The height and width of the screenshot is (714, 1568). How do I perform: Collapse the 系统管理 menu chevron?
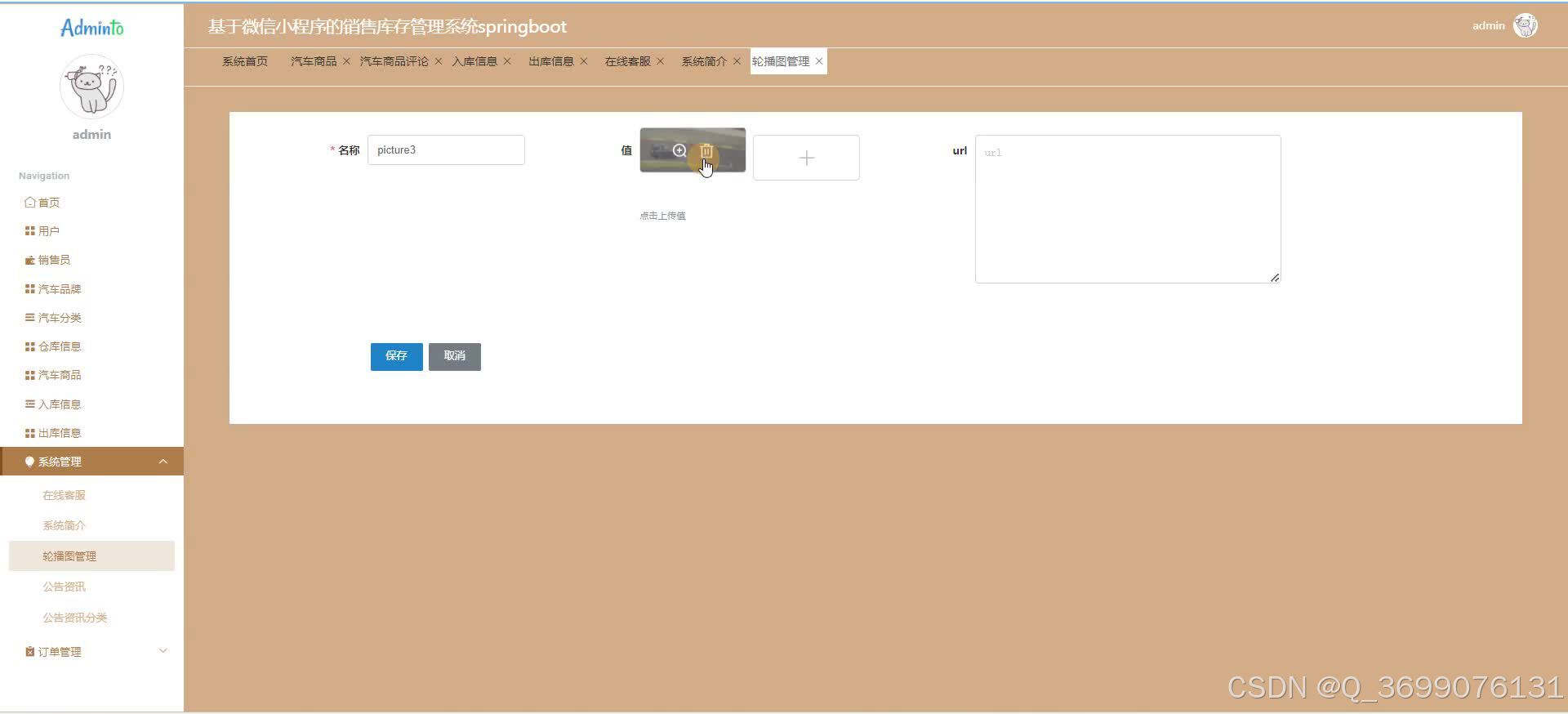(163, 462)
